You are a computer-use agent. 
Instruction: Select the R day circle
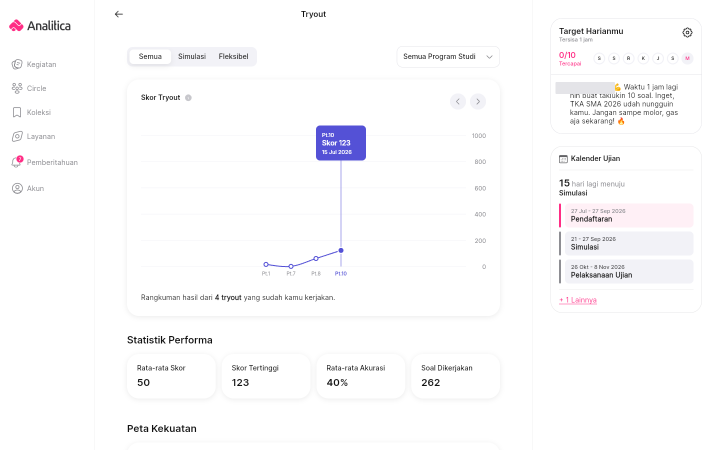pyautogui.click(x=629, y=58)
